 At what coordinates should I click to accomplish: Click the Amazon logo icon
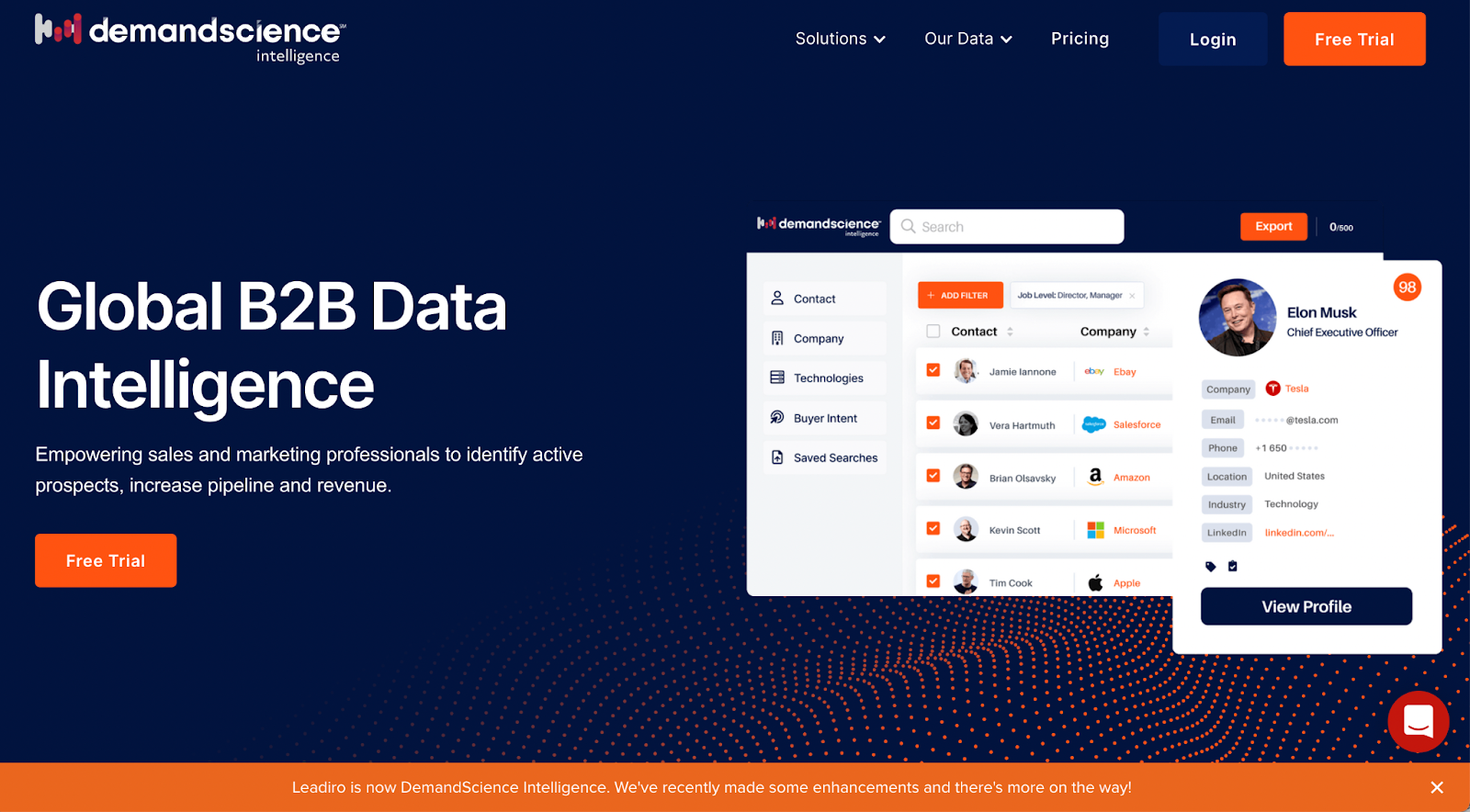click(1095, 477)
